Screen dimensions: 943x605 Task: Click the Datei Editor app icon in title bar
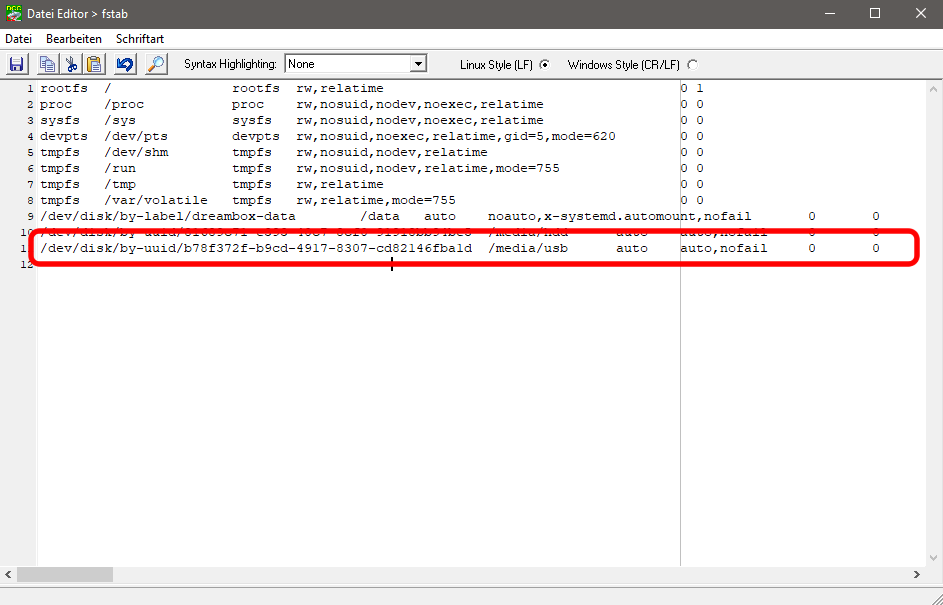click(13, 13)
